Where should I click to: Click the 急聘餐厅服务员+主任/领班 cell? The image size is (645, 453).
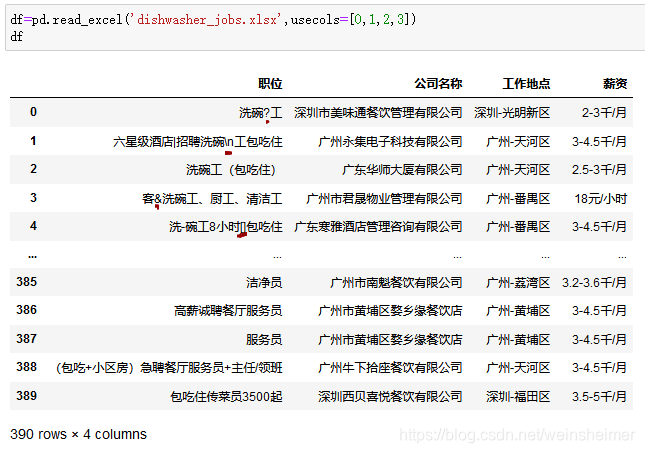pyautogui.click(x=169, y=368)
